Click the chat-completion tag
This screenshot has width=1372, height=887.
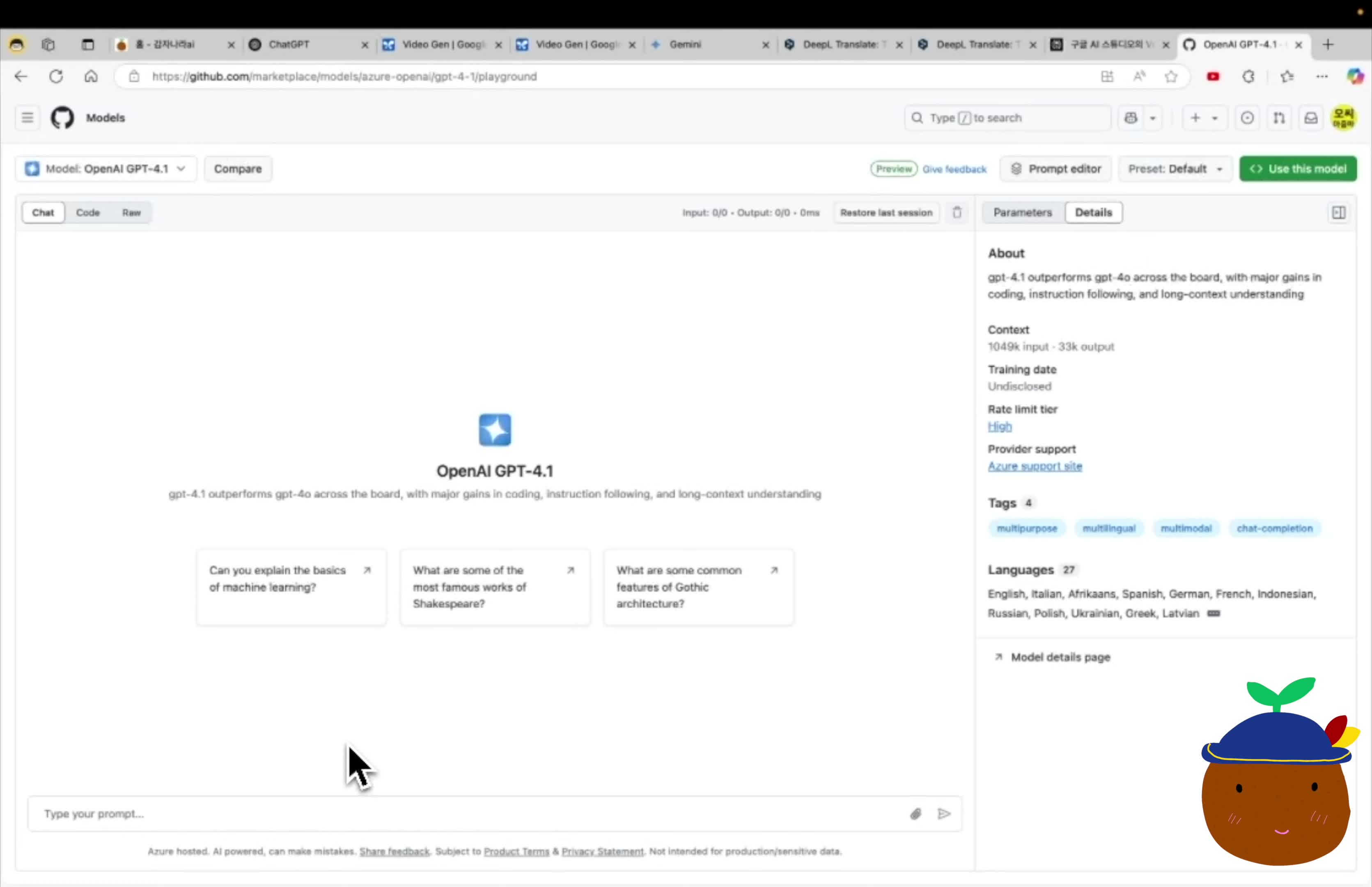(1275, 528)
